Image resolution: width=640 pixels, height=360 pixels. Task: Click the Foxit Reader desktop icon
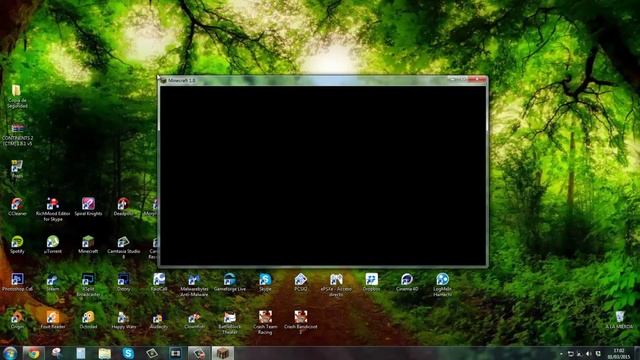(53, 320)
